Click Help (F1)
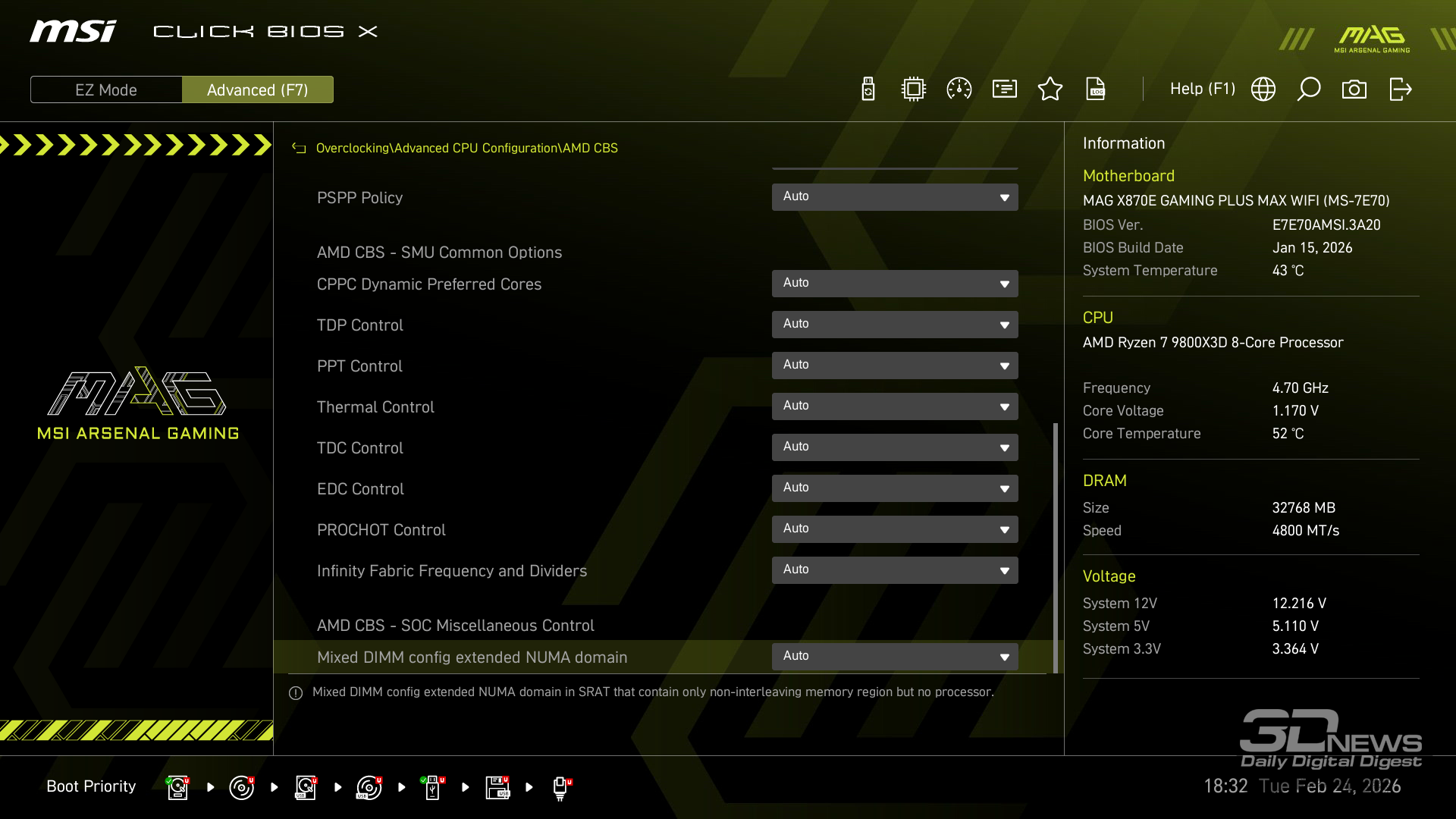Screen dimensions: 1456x819 pyautogui.click(x=1202, y=89)
